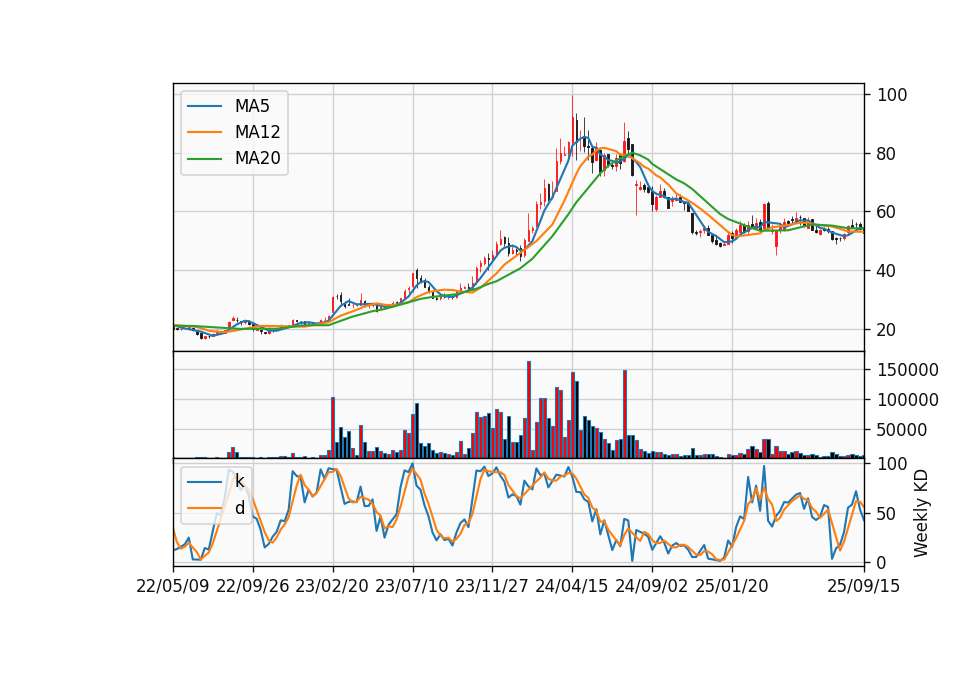Click the tallest volume bar near 160000
960x690 pixels.
tap(529, 410)
